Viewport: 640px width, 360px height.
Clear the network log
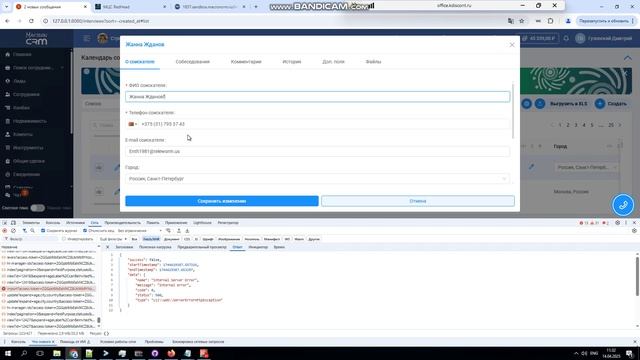click(x=13, y=231)
